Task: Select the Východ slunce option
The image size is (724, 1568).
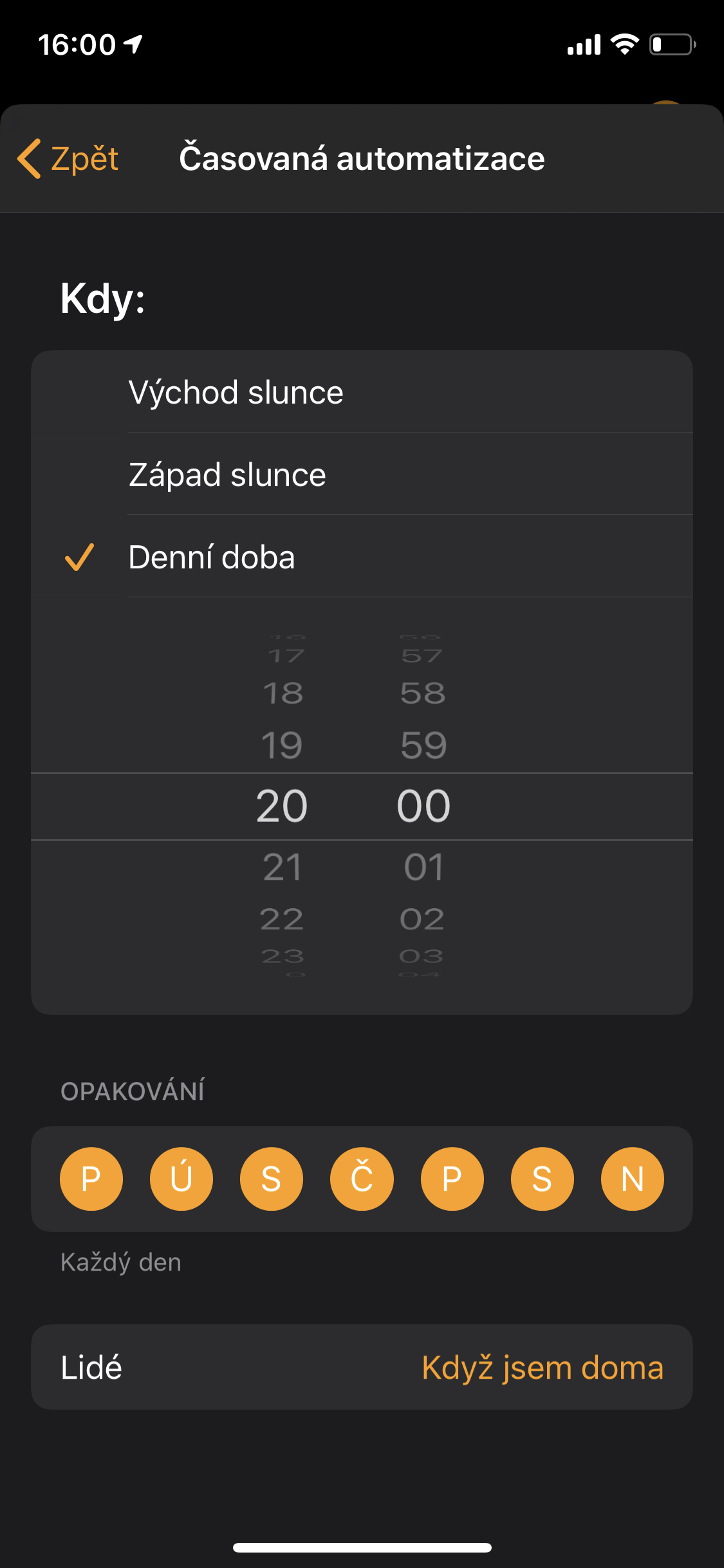Action: [x=236, y=393]
